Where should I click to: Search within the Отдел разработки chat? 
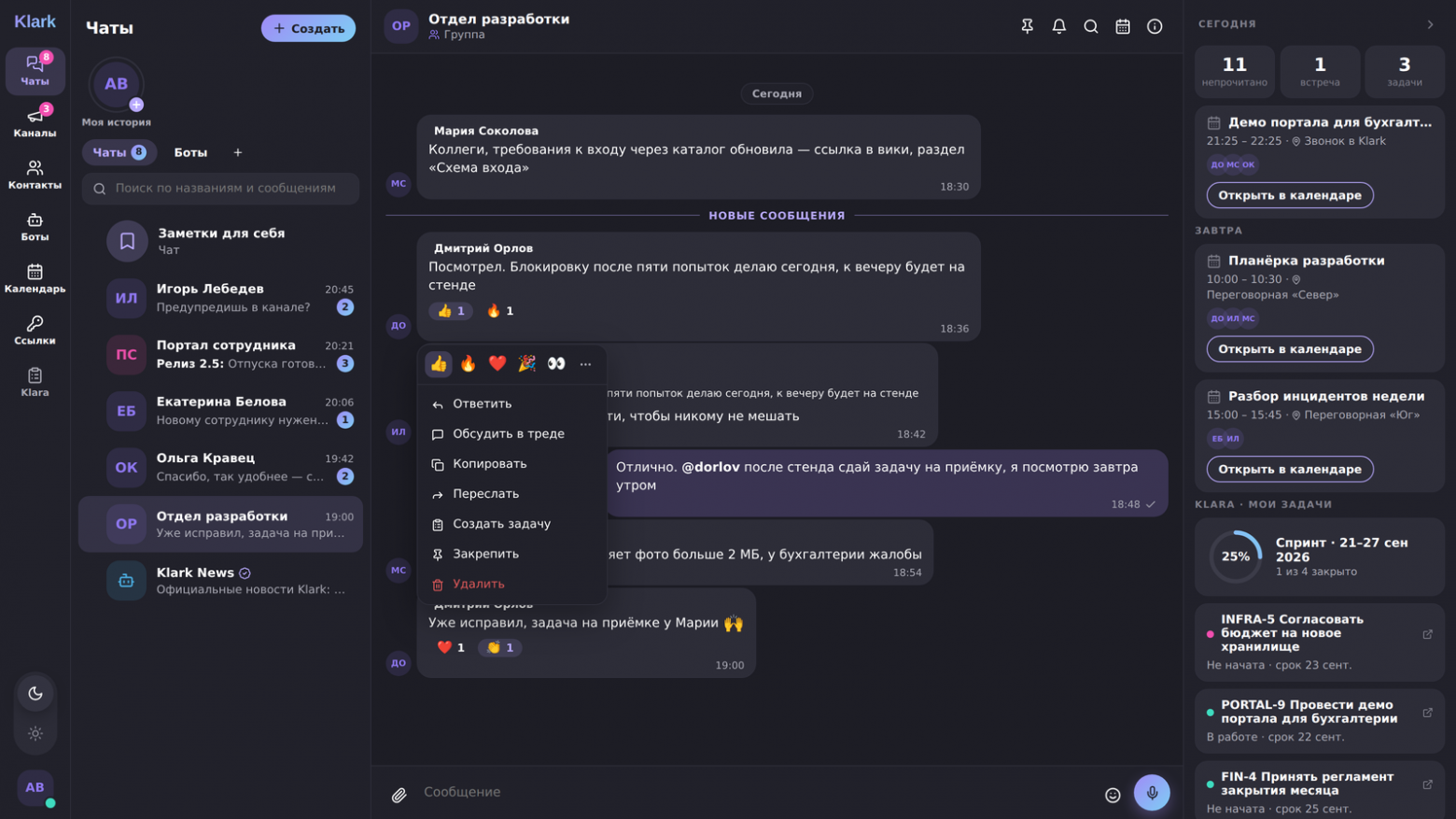pyautogui.click(x=1090, y=26)
